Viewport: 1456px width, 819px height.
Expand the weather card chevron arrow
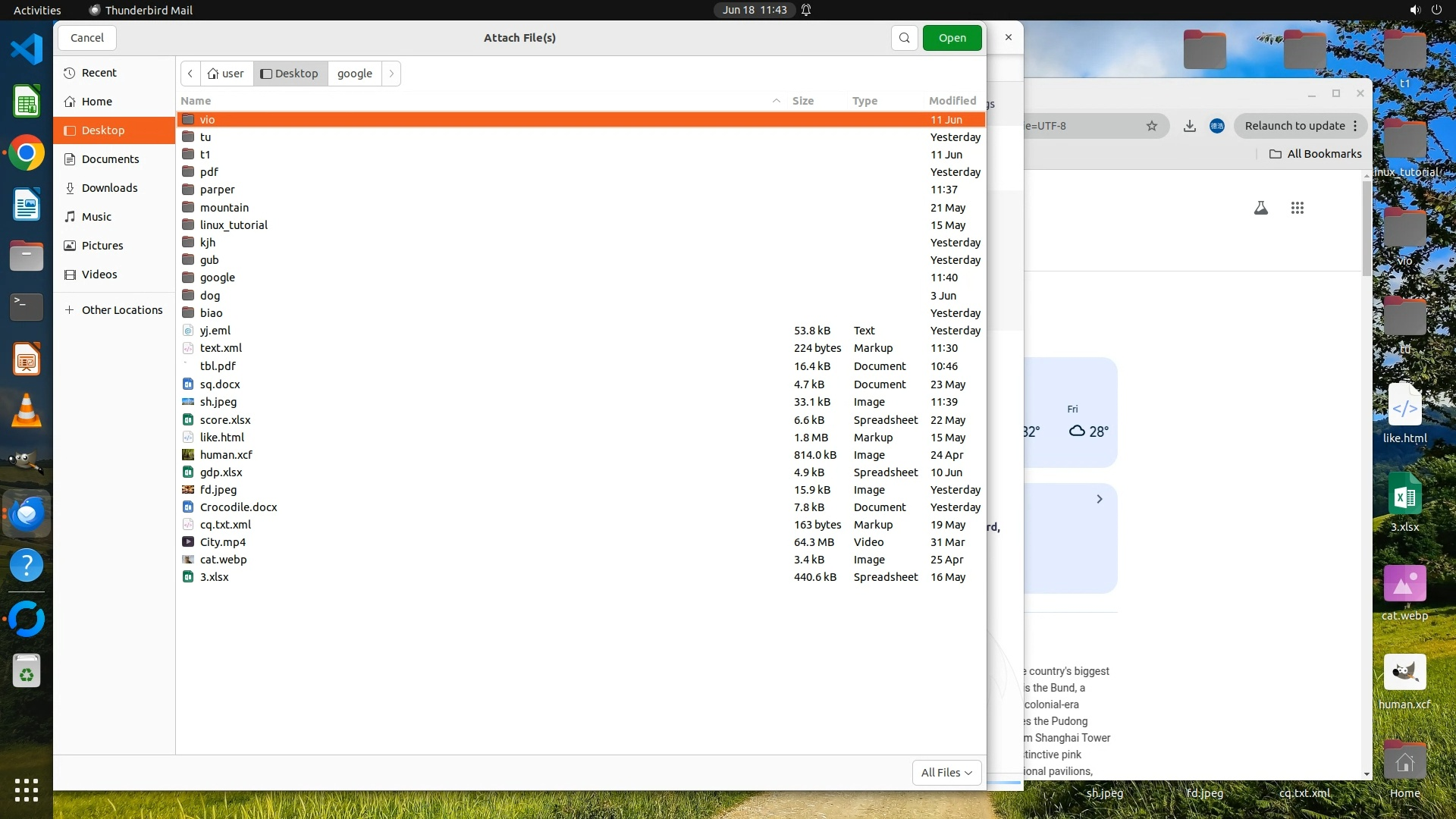(x=1099, y=499)
